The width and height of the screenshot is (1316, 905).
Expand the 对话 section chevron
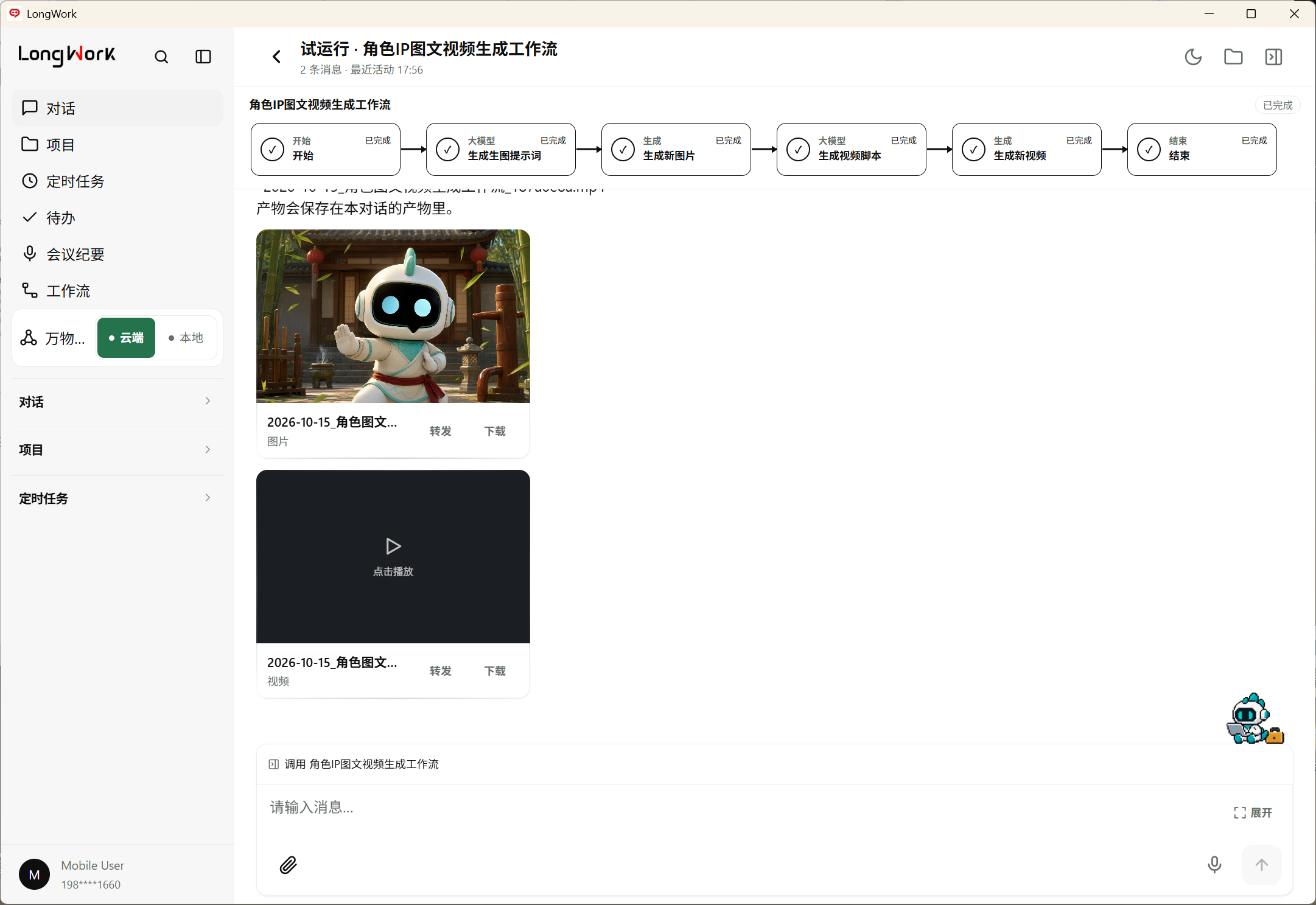tap(208, 401)
